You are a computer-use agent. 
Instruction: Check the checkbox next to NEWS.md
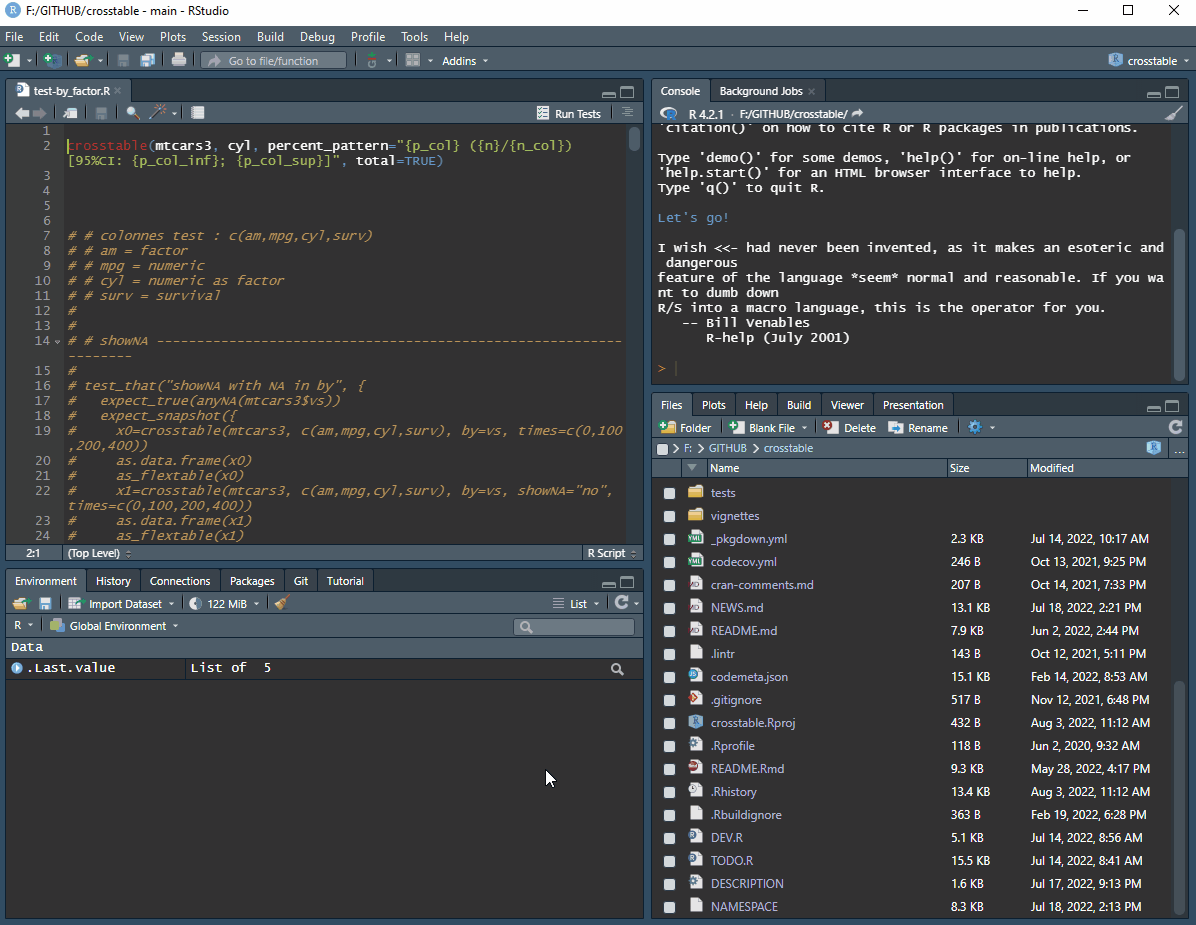tap(669, 607)
